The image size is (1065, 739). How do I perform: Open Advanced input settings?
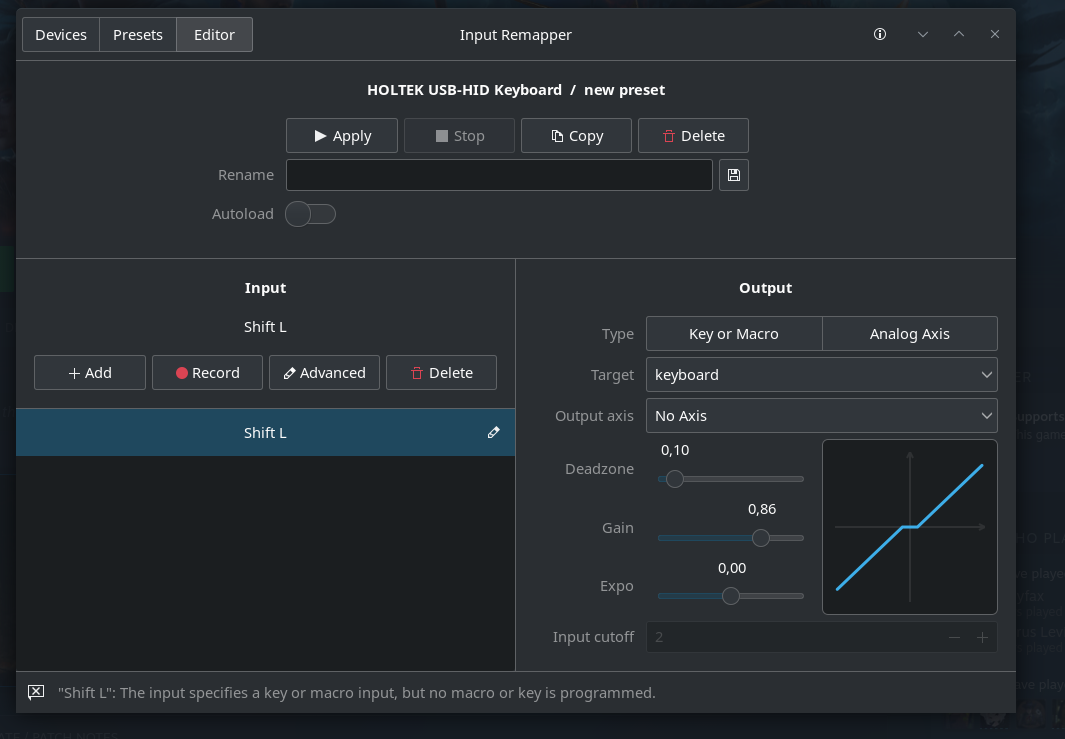pyautogui.click(x=324, y=373)
